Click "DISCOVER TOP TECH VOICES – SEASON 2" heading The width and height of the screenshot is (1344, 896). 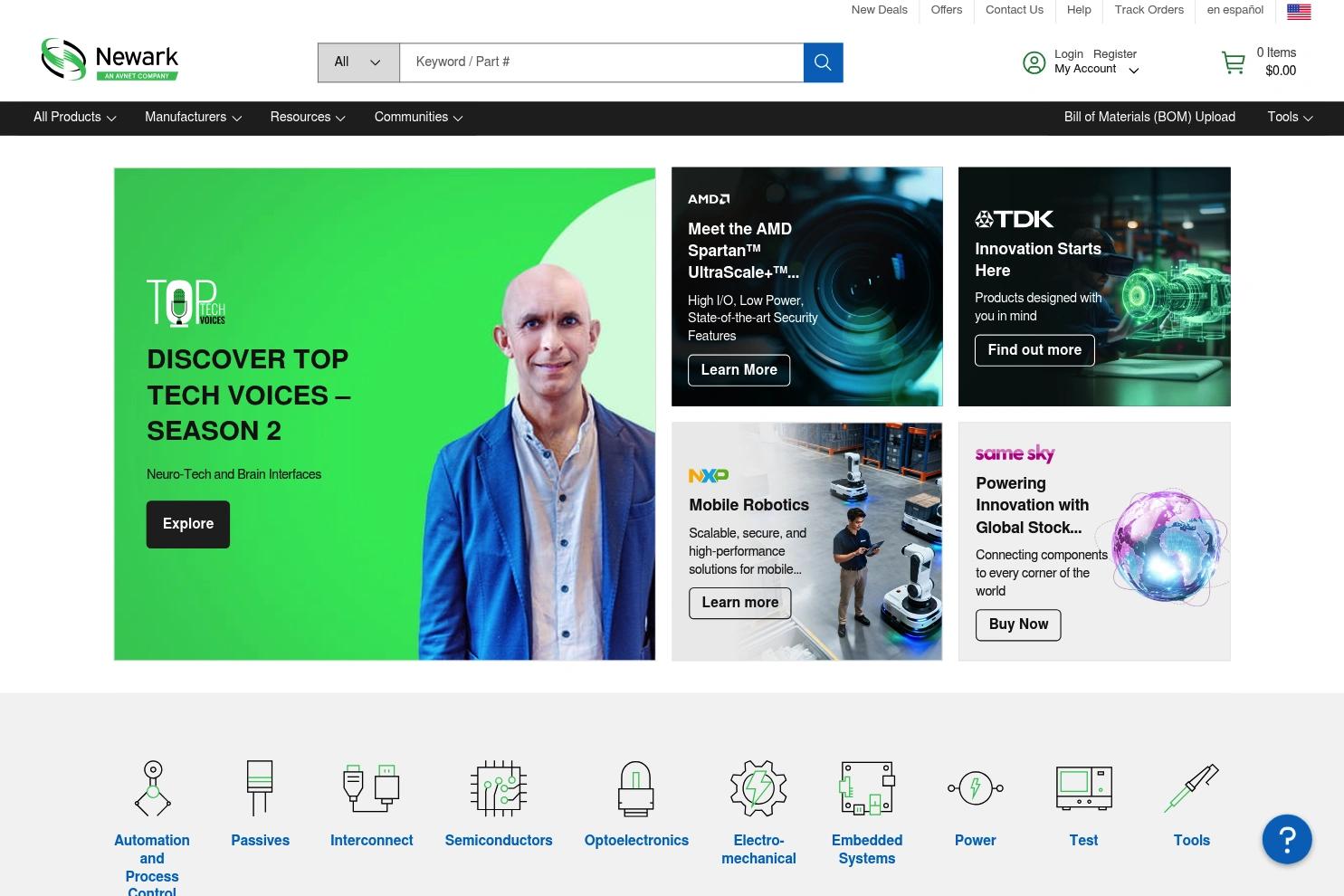[249, 396]
